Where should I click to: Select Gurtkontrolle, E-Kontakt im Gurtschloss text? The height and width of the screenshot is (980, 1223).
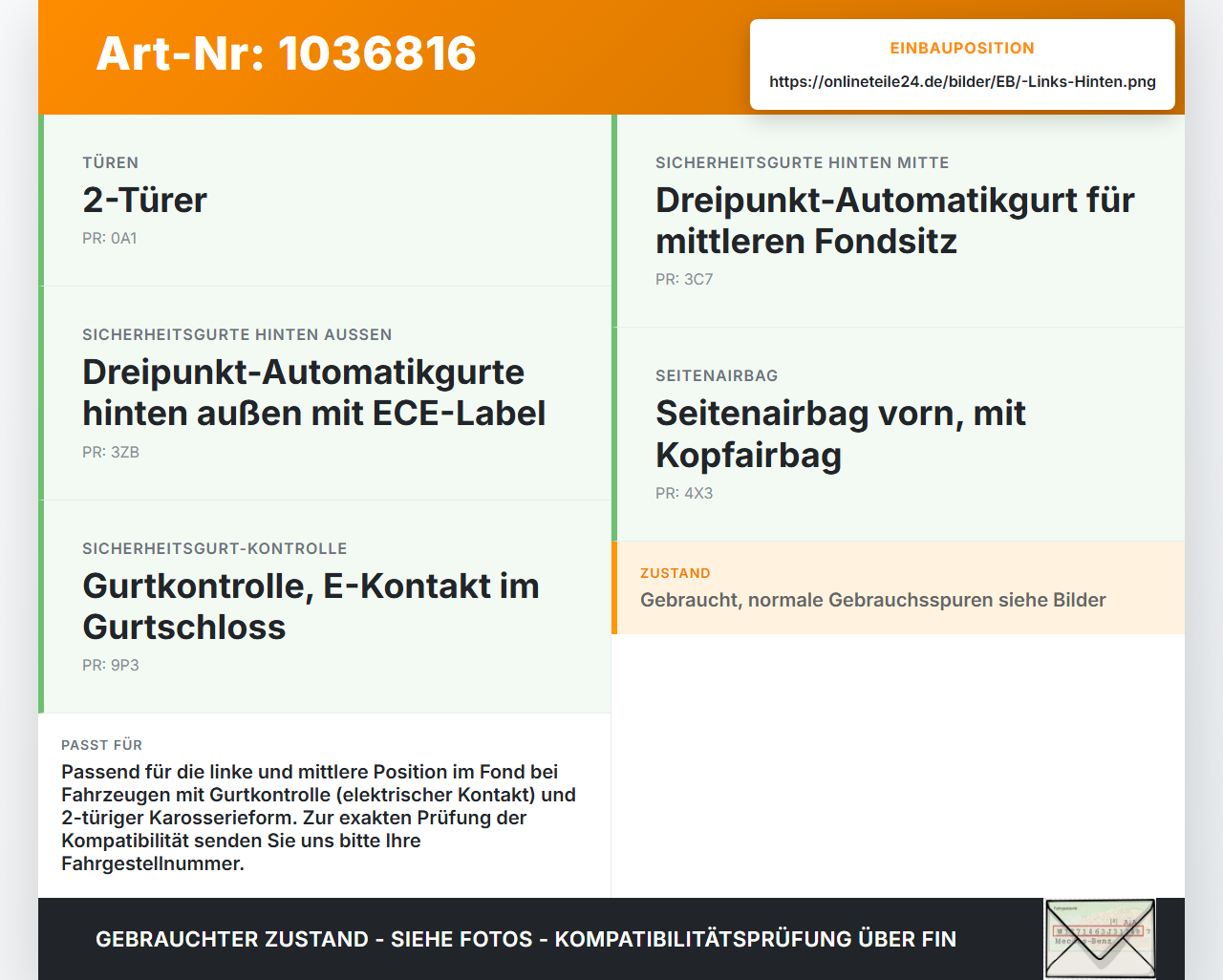[x=311, y=607]
